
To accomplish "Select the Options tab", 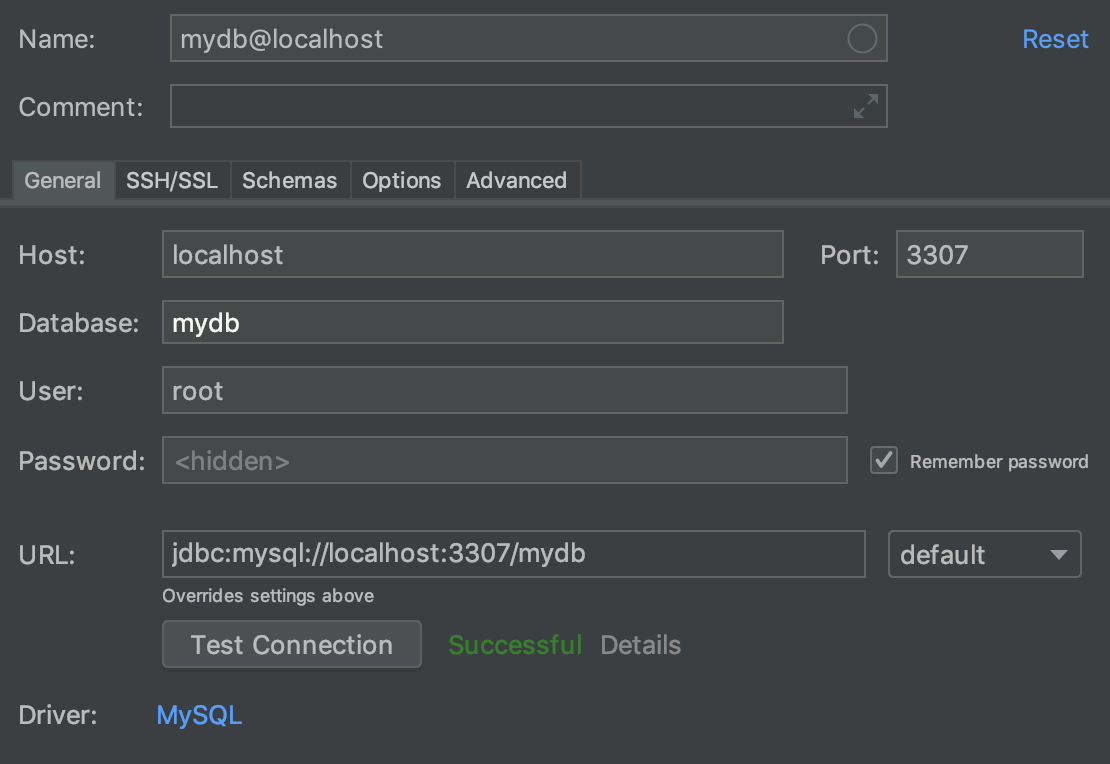I will (401, 180).
